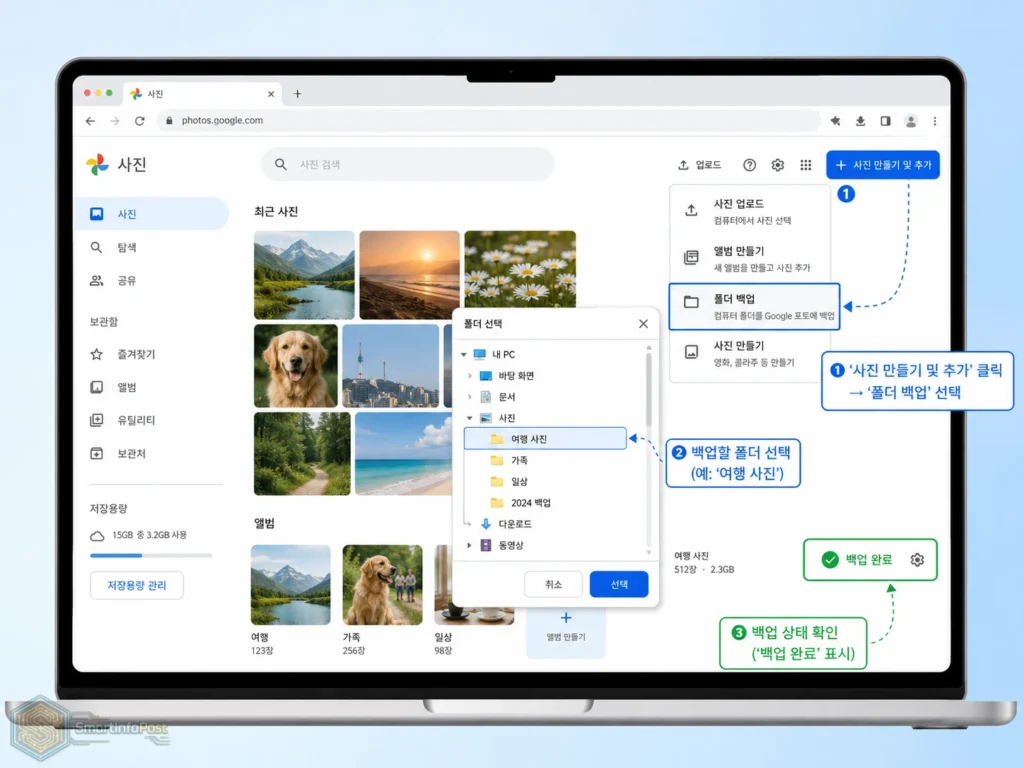
Task: Click the browser back arrow
Action: (91, 121)
